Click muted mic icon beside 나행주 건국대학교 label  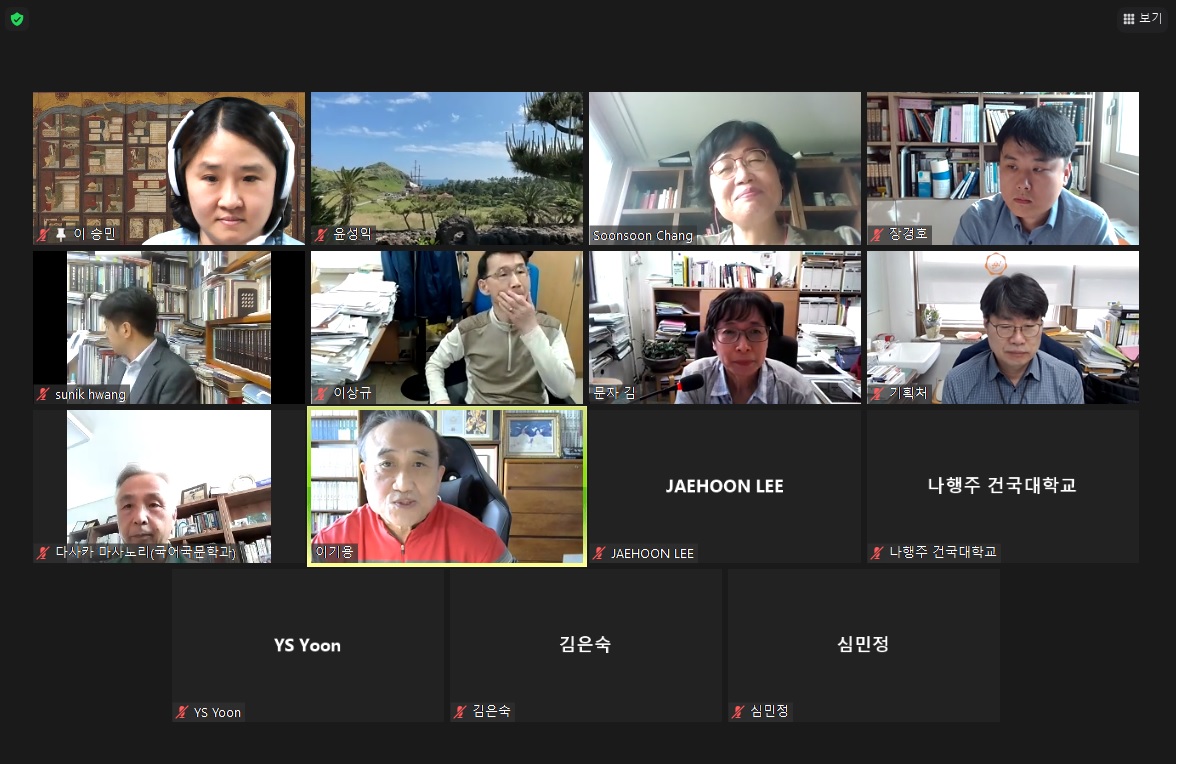[x=877, y=552]
